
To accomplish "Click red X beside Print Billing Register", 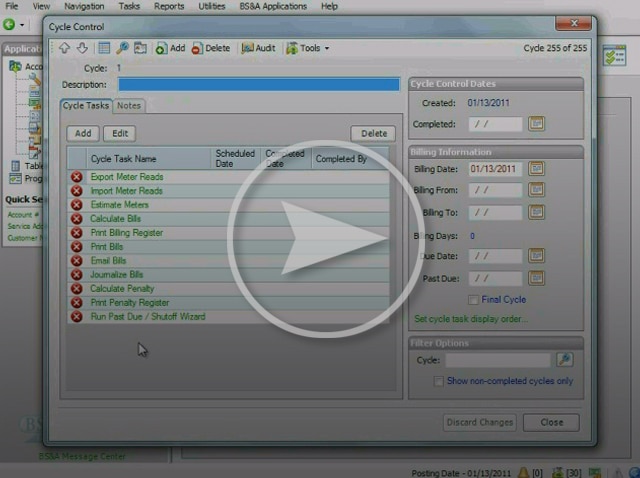I will 76,233.
